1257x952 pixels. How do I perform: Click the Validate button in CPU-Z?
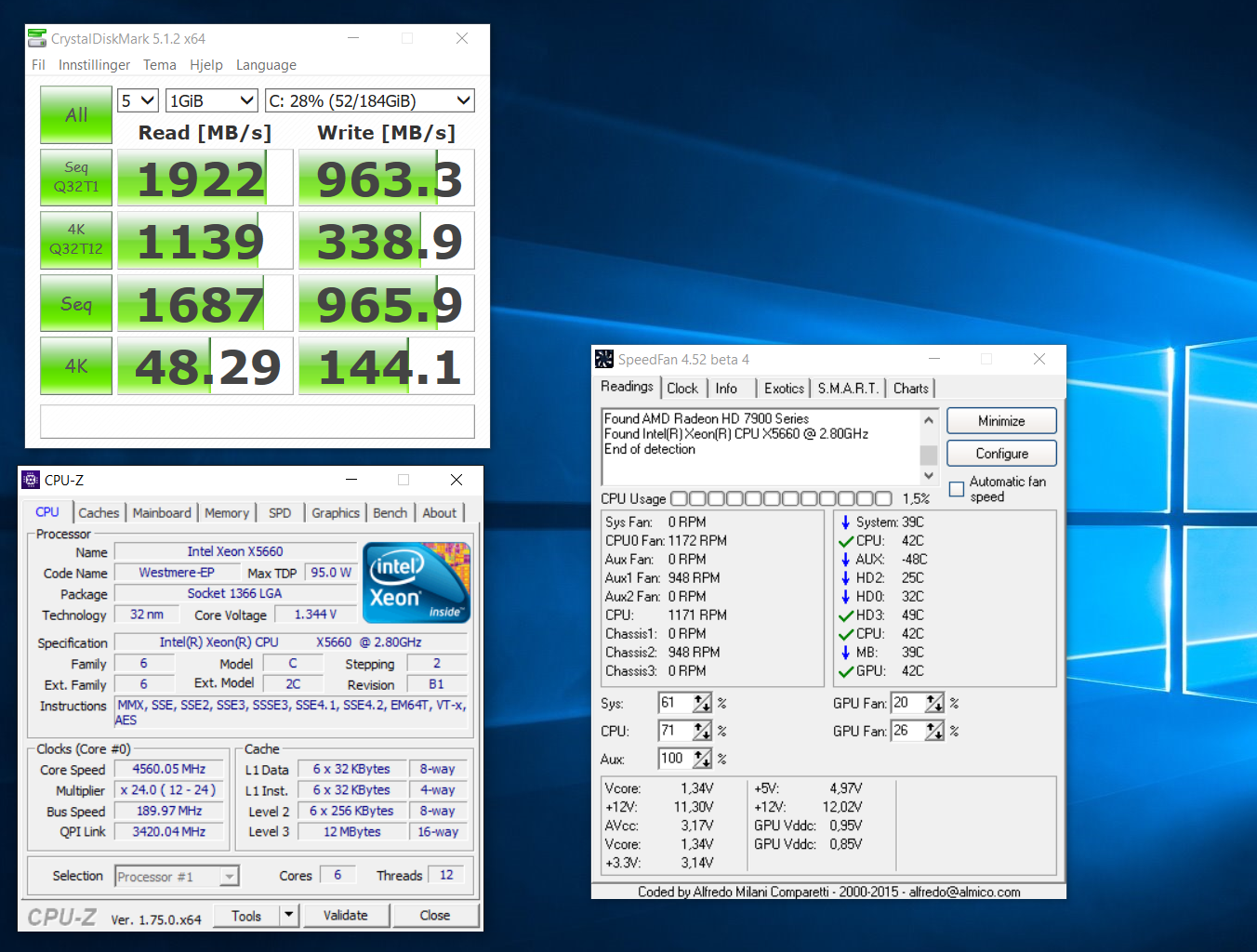point(346,916)
